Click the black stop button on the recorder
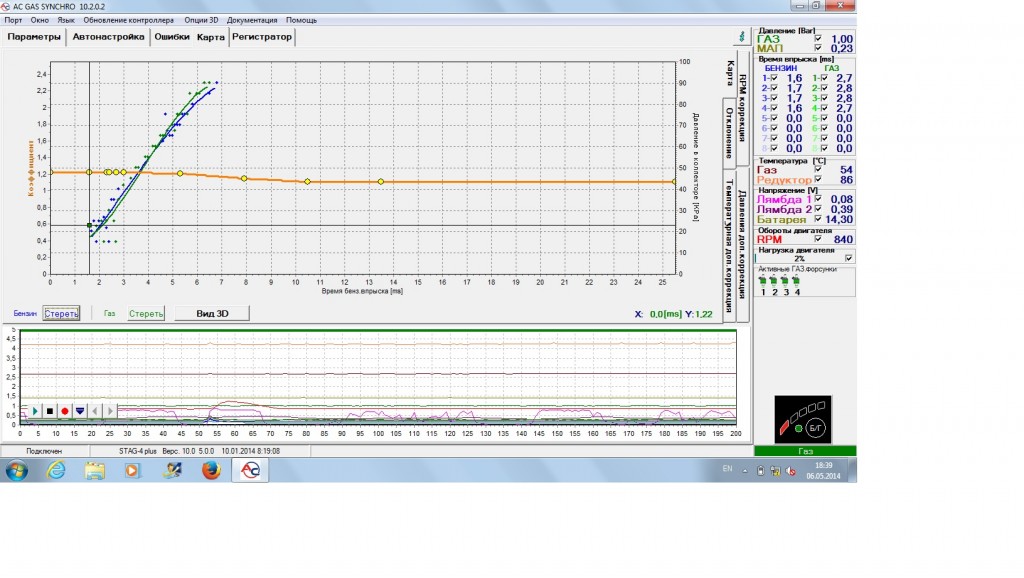1024x578 pixels. pos(50,411)
